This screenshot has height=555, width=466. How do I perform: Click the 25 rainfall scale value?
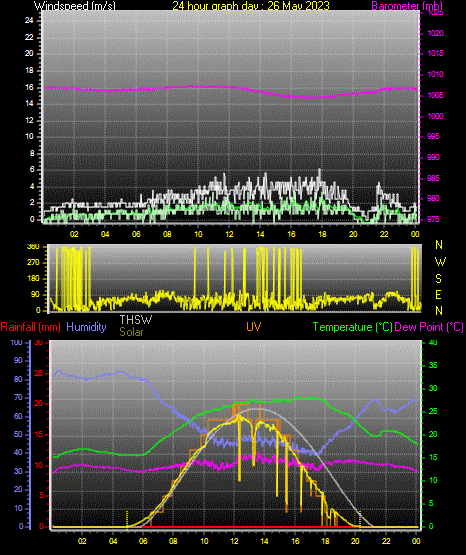[39, 373]
